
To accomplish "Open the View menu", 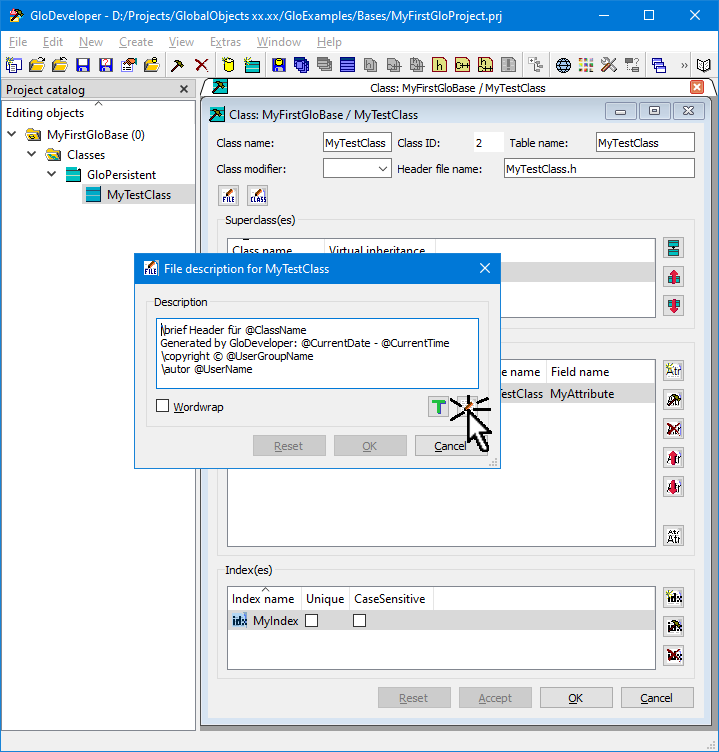I will (181, 42).
